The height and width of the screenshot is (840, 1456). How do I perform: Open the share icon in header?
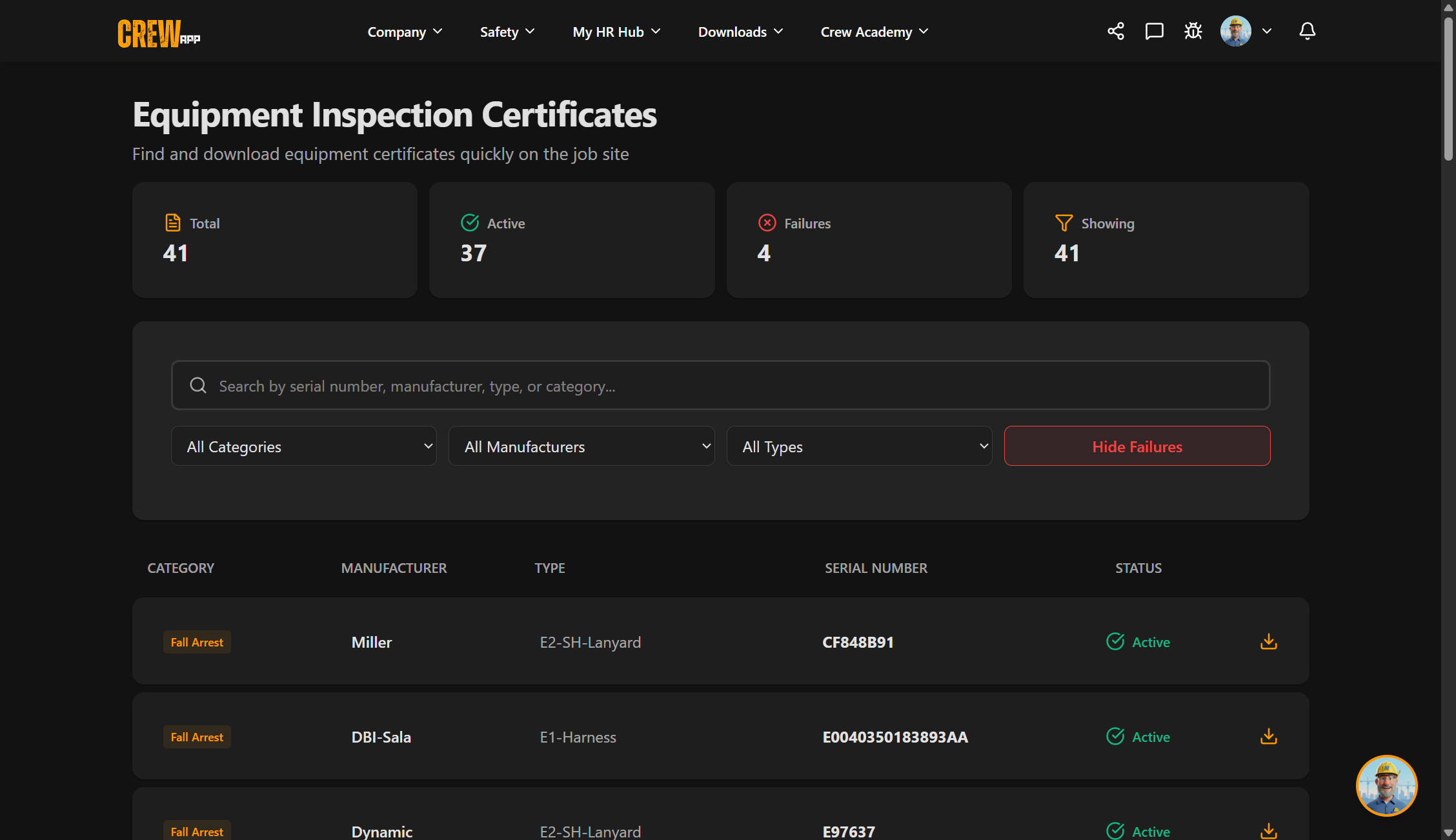1116,31
